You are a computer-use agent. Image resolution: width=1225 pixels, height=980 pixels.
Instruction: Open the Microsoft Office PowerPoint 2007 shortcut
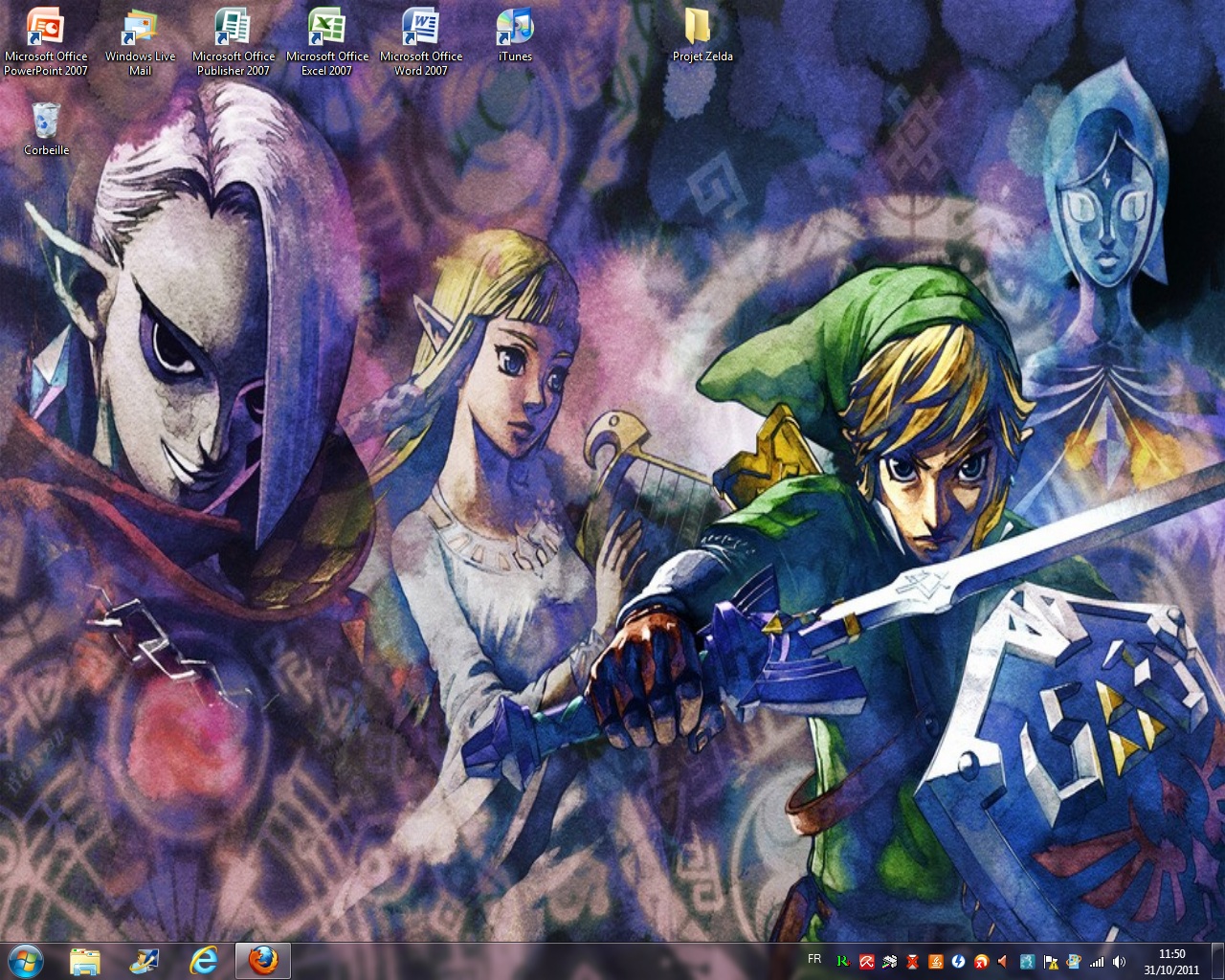pyautogui.click(x=46, y=42)
